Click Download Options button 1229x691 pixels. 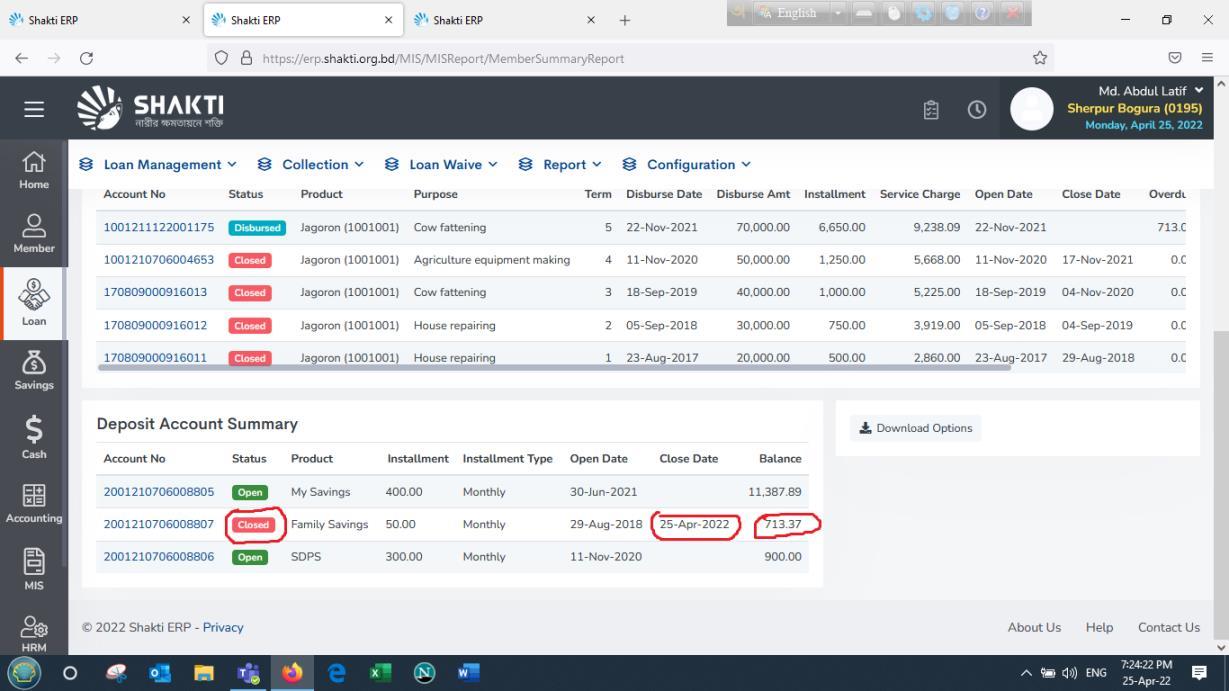click(915, 428)
